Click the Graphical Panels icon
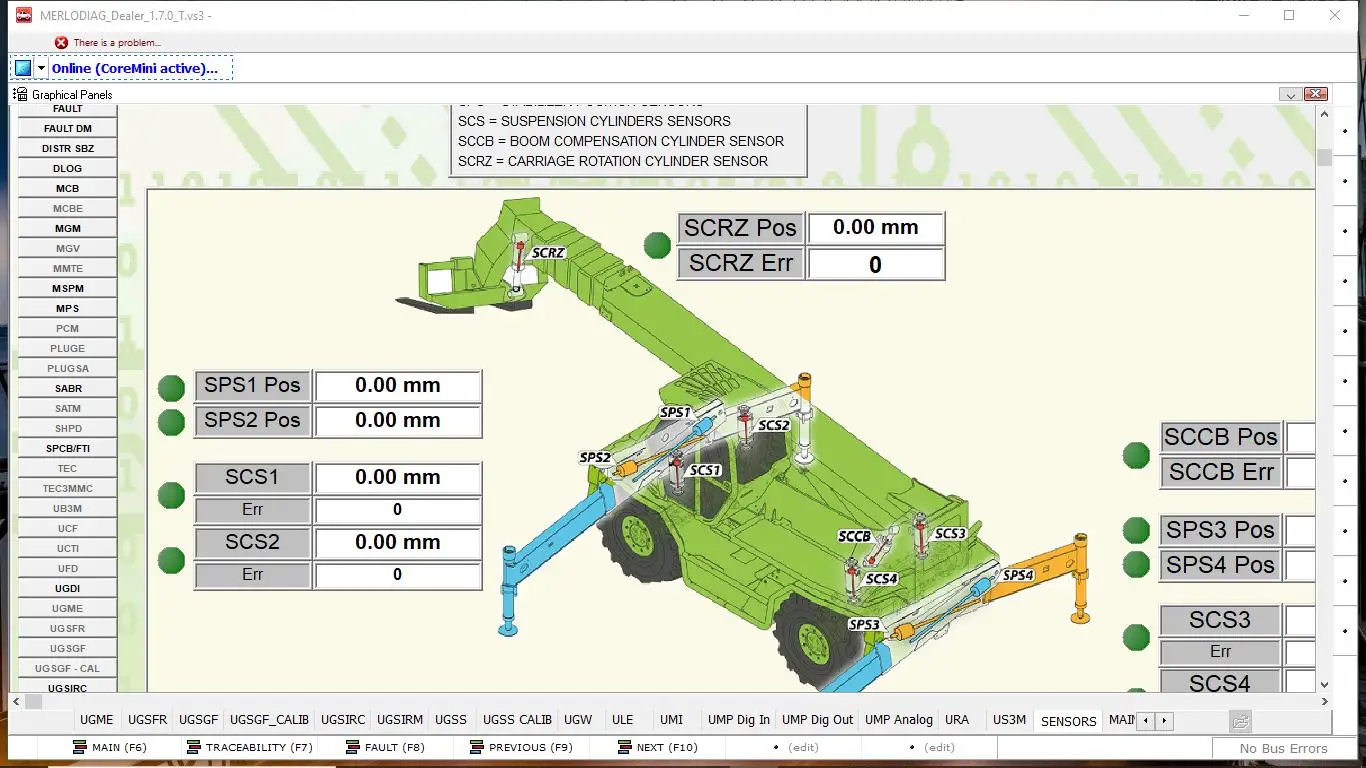1366x768 pixels. 18,94
